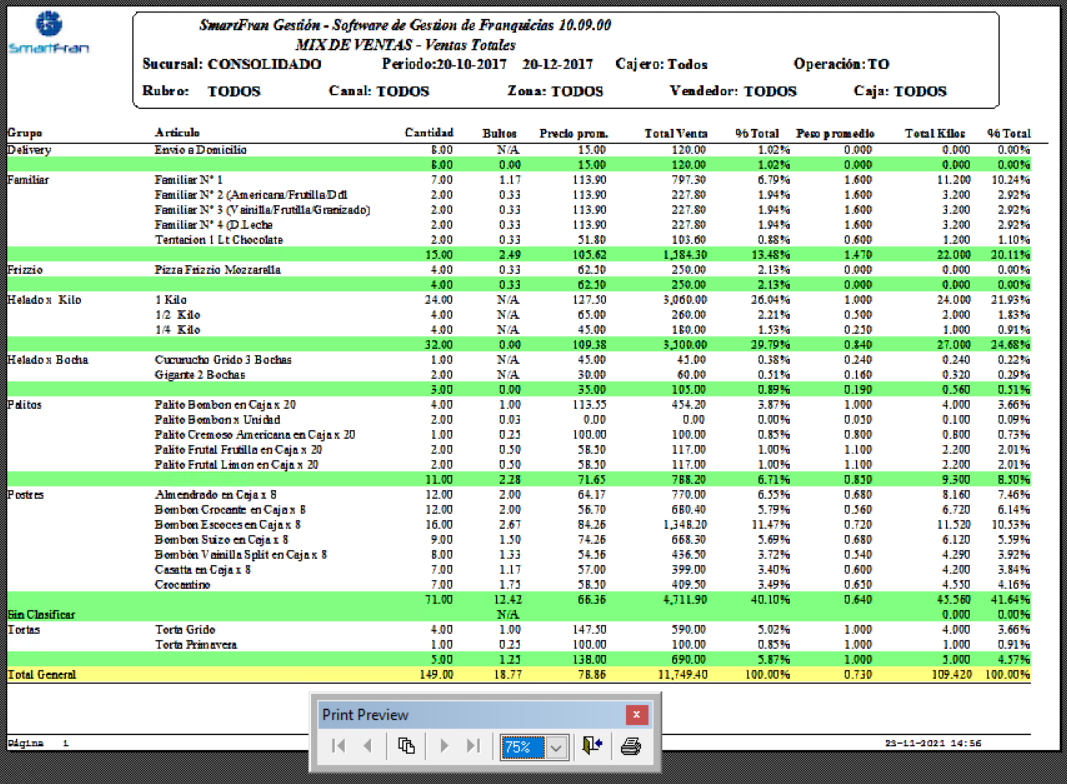Click the Total General row label
The height and width of the screenshot is (784, 1067).
click(42, 674)
